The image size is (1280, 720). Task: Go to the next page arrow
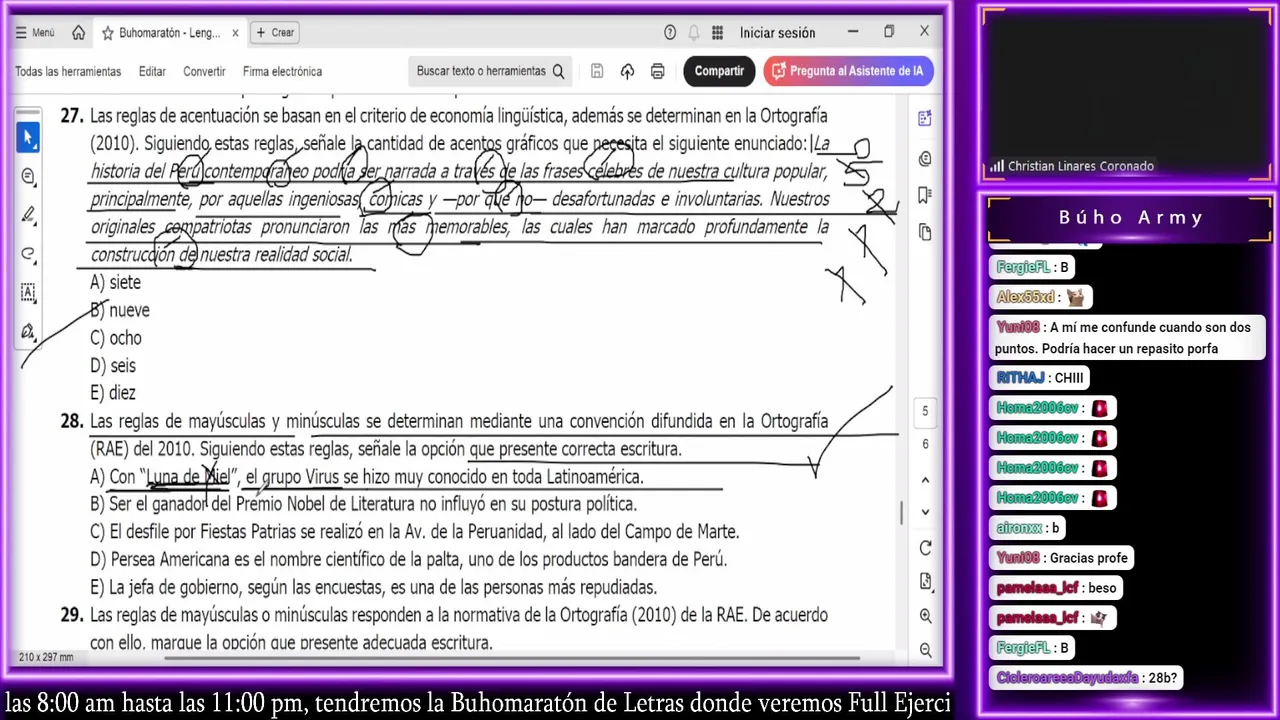click(x=925, y=512)
